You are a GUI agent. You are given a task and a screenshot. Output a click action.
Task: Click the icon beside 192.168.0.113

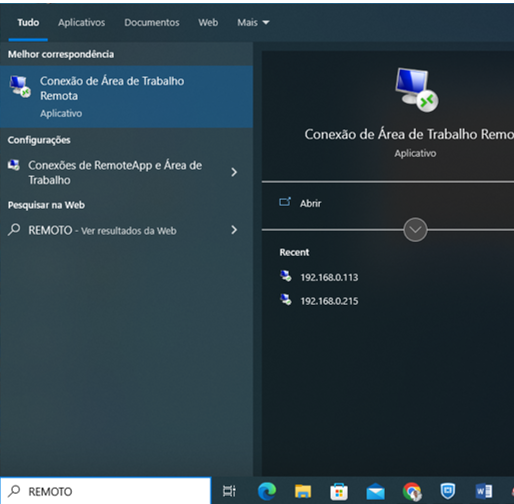click(286, 276)
